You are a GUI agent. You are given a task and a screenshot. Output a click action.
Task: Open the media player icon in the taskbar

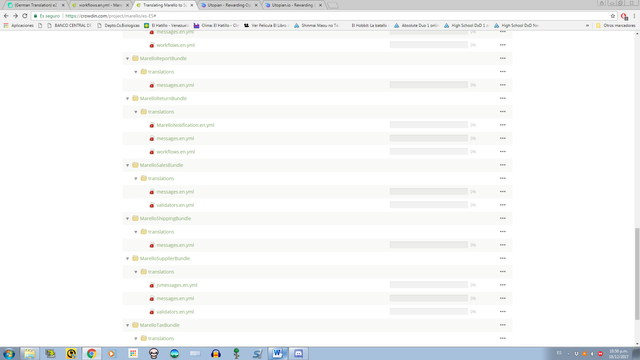112,353
